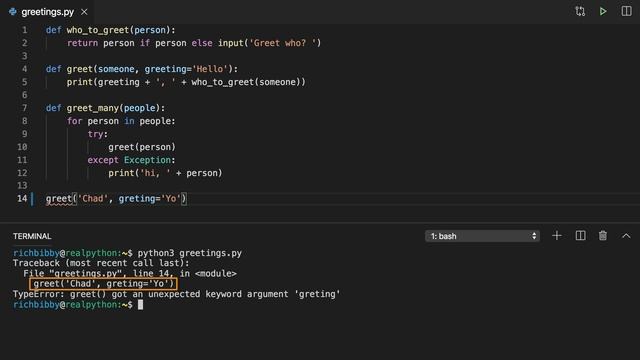Click 'except Exception:' on line 11
Image resolution: width=640 pixels, height=360 pixels.
coord(131,160)
